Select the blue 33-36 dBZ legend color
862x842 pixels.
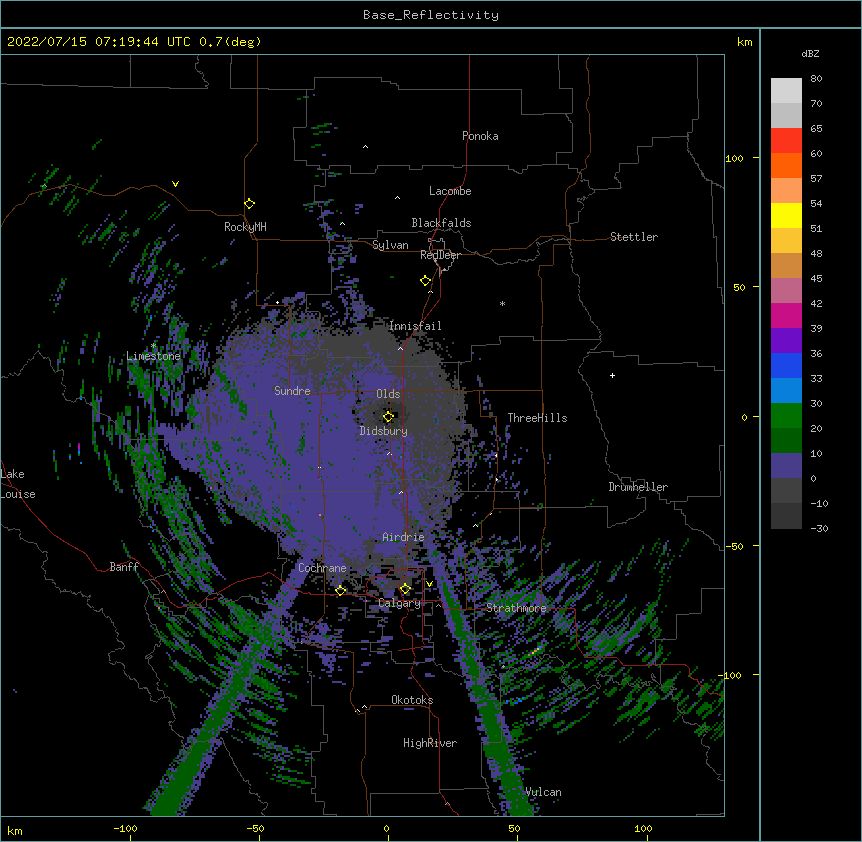[x=786, y=365]
